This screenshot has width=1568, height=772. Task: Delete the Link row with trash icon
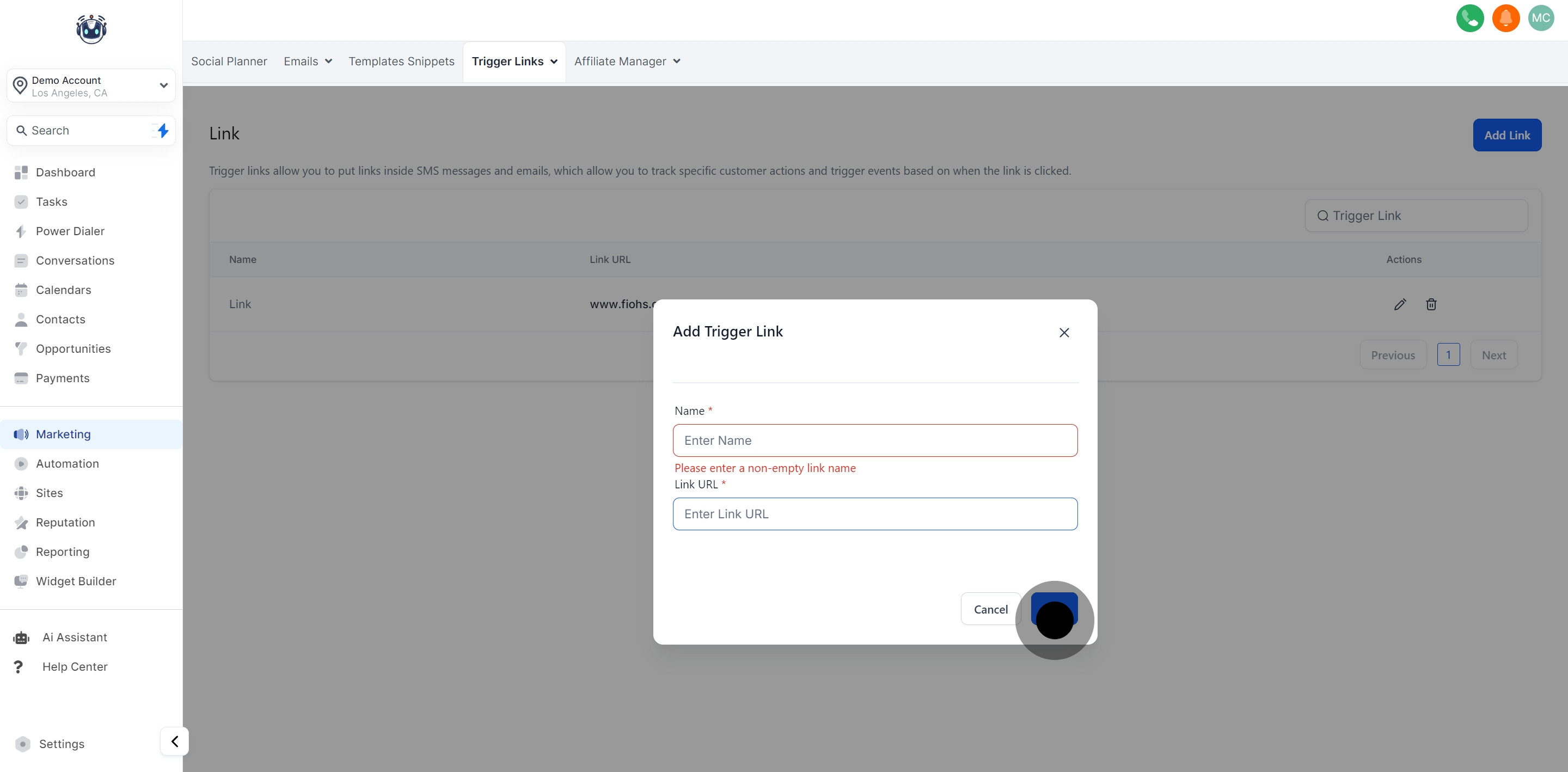[x=1431, y=304]
